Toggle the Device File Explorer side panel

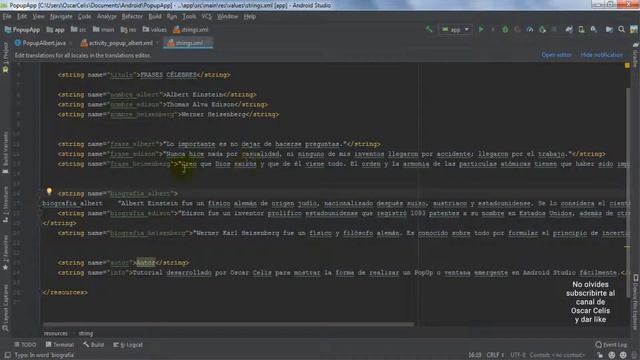(x=636, y=302)
